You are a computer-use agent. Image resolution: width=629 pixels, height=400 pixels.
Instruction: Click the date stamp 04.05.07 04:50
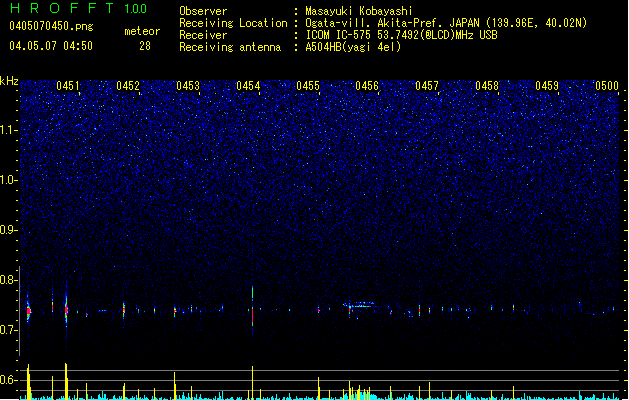click(51, 46)
